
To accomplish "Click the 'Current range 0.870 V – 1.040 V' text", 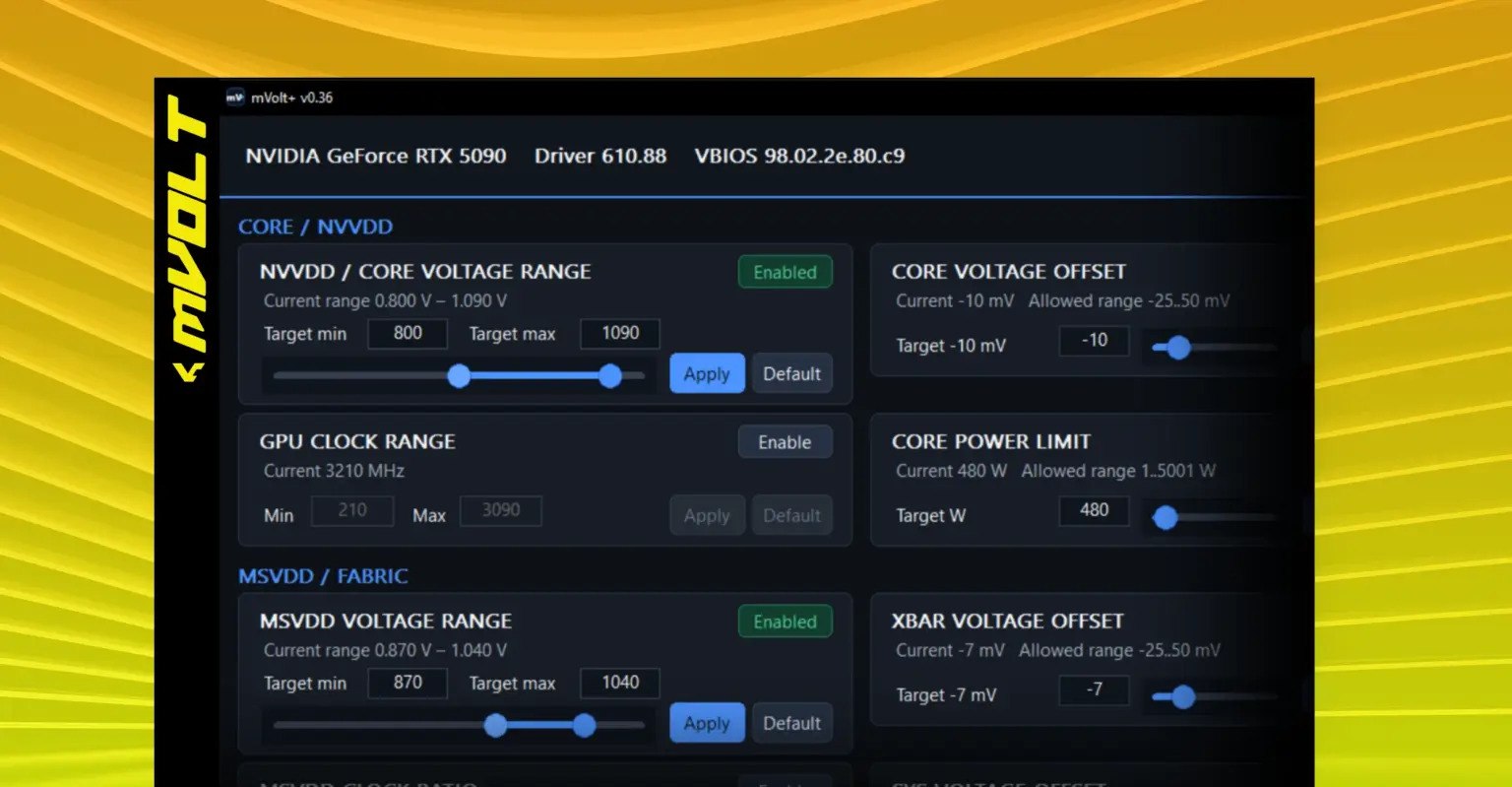I will click(385, 650).
